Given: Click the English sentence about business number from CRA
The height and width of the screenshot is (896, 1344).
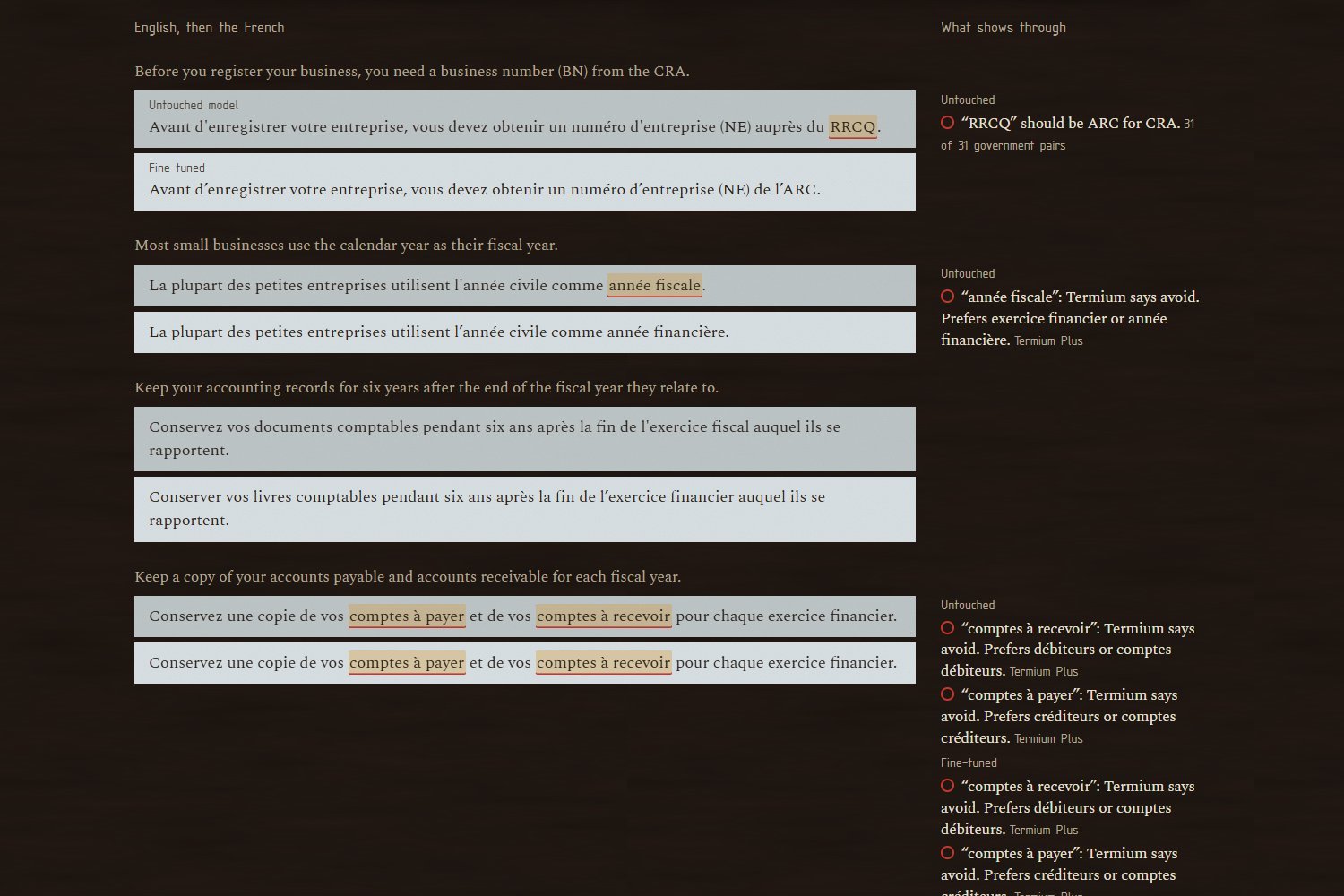Looking at the screenshot, I should (412, 72).
